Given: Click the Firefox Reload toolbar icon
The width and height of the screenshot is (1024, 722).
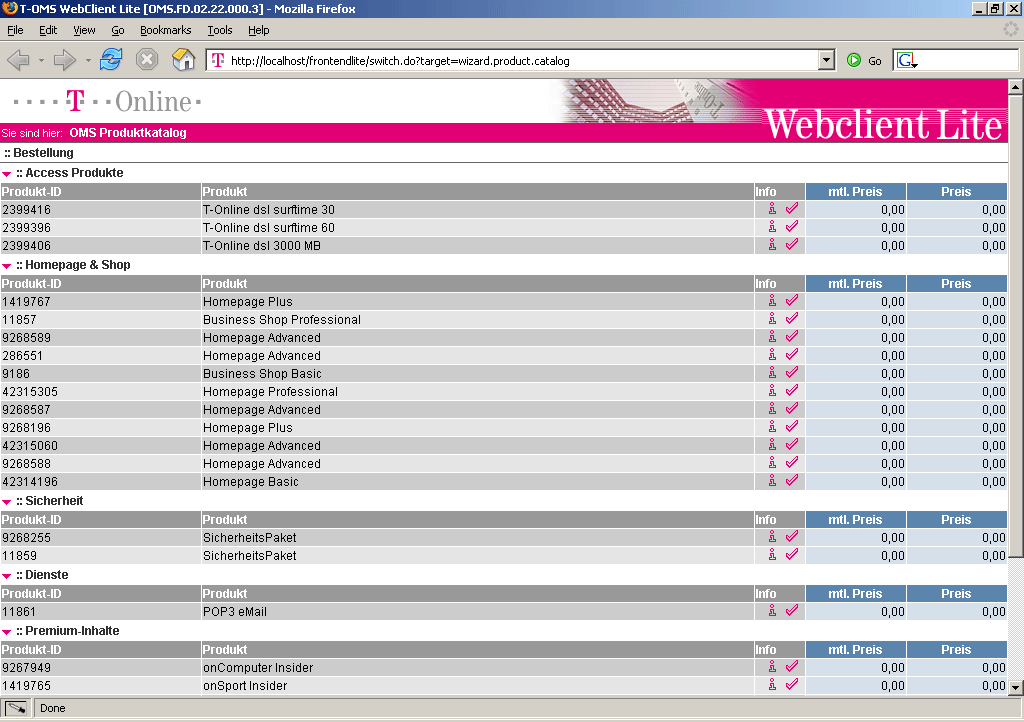Looking at the screenshot, I should (111, 60).
